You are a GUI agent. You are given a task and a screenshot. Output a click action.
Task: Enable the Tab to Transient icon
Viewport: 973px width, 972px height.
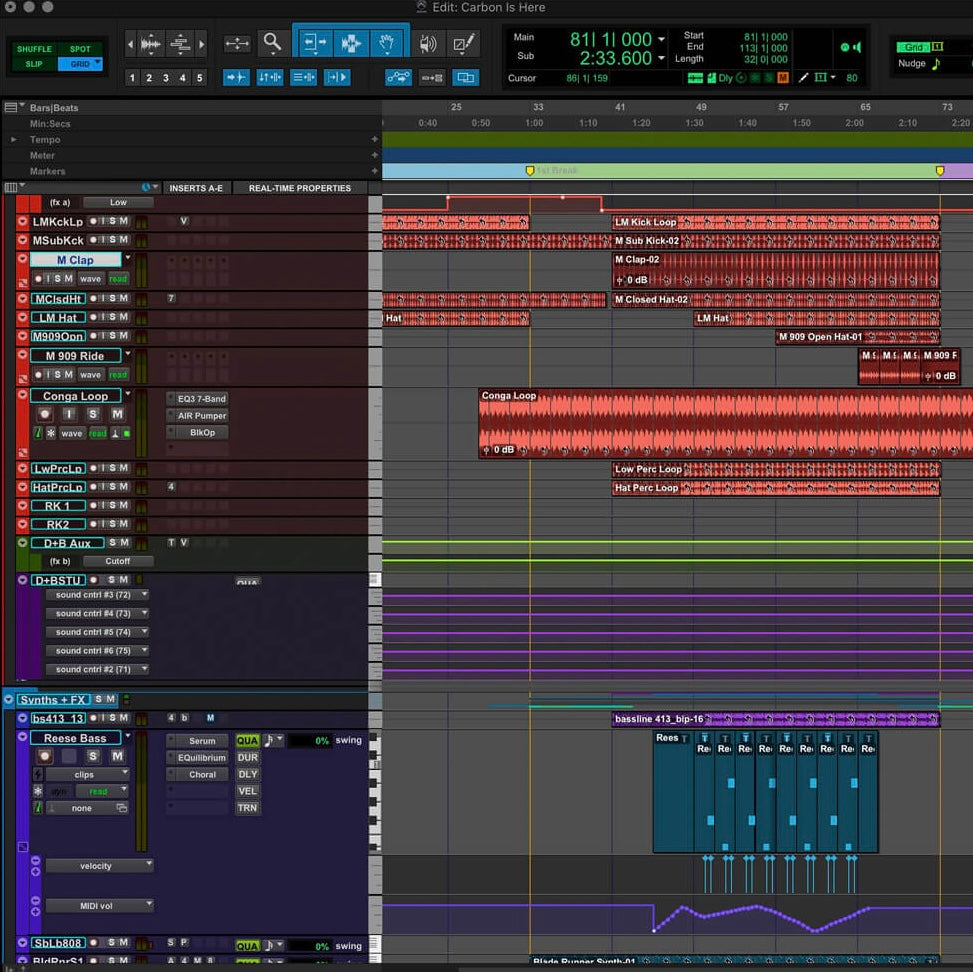[x=236, y=77]
